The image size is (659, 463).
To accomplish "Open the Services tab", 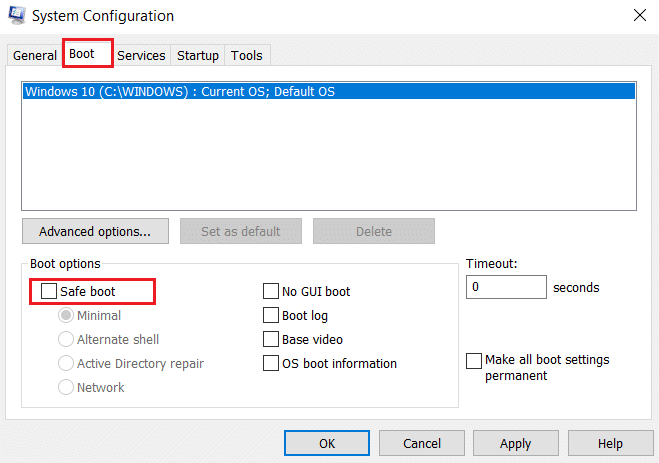I will pyautogui.click(x=141, y=55).
